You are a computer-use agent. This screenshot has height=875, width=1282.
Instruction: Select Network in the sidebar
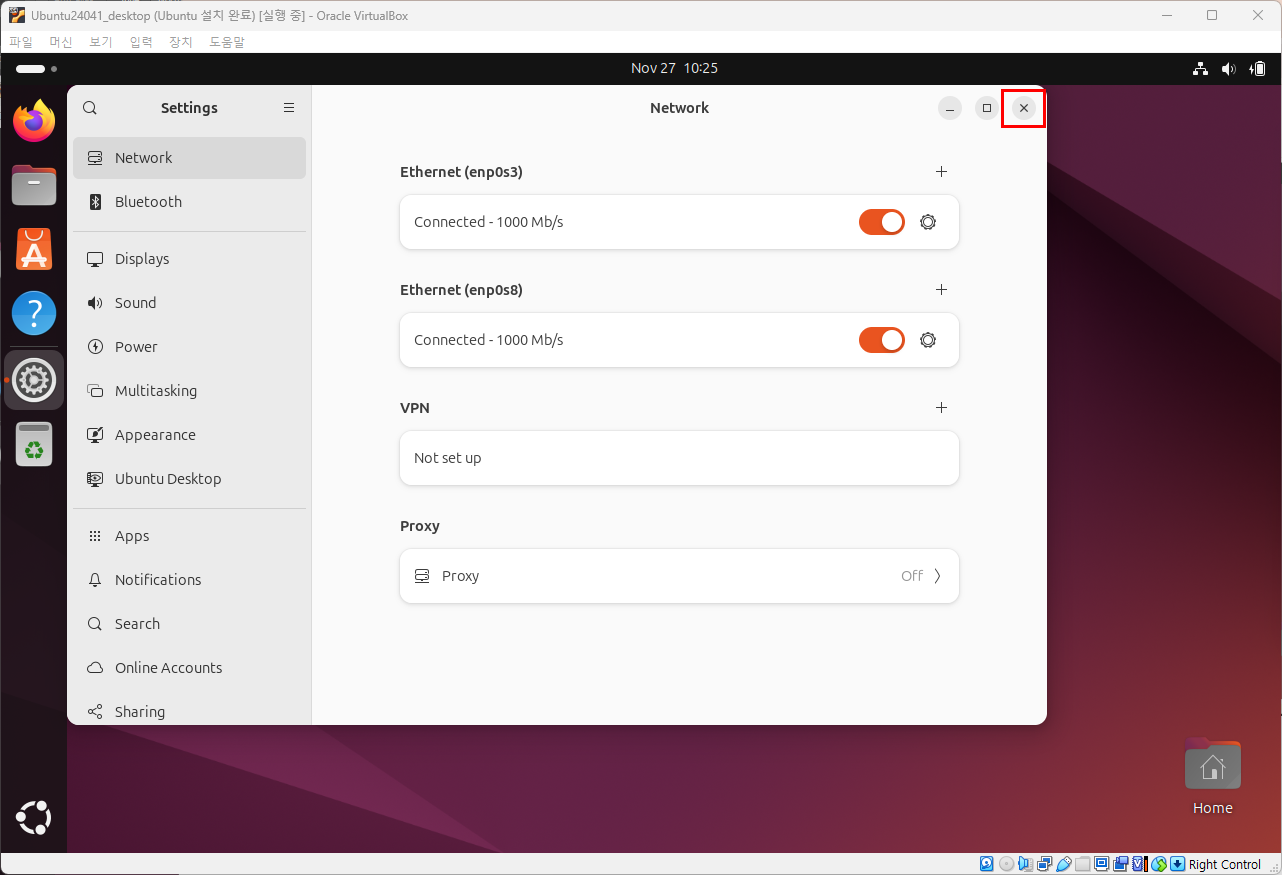(189, 158)
